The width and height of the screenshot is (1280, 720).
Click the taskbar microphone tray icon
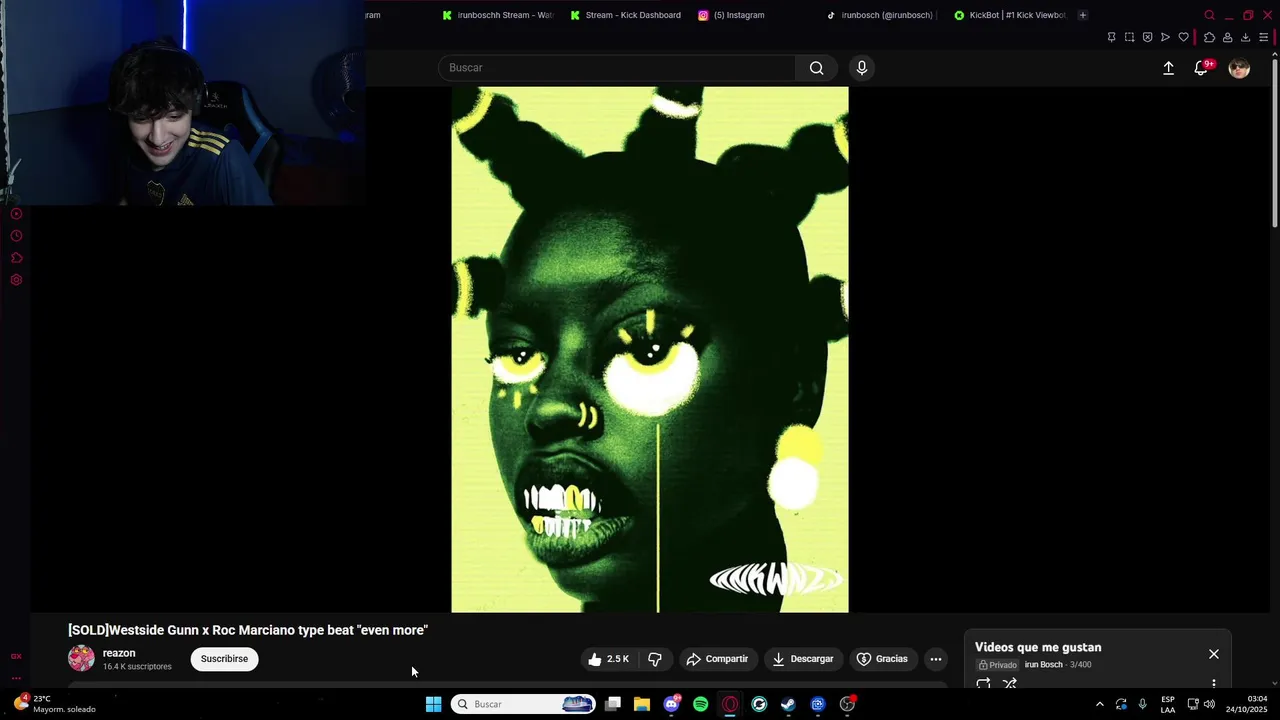[x=1143, y=704]
